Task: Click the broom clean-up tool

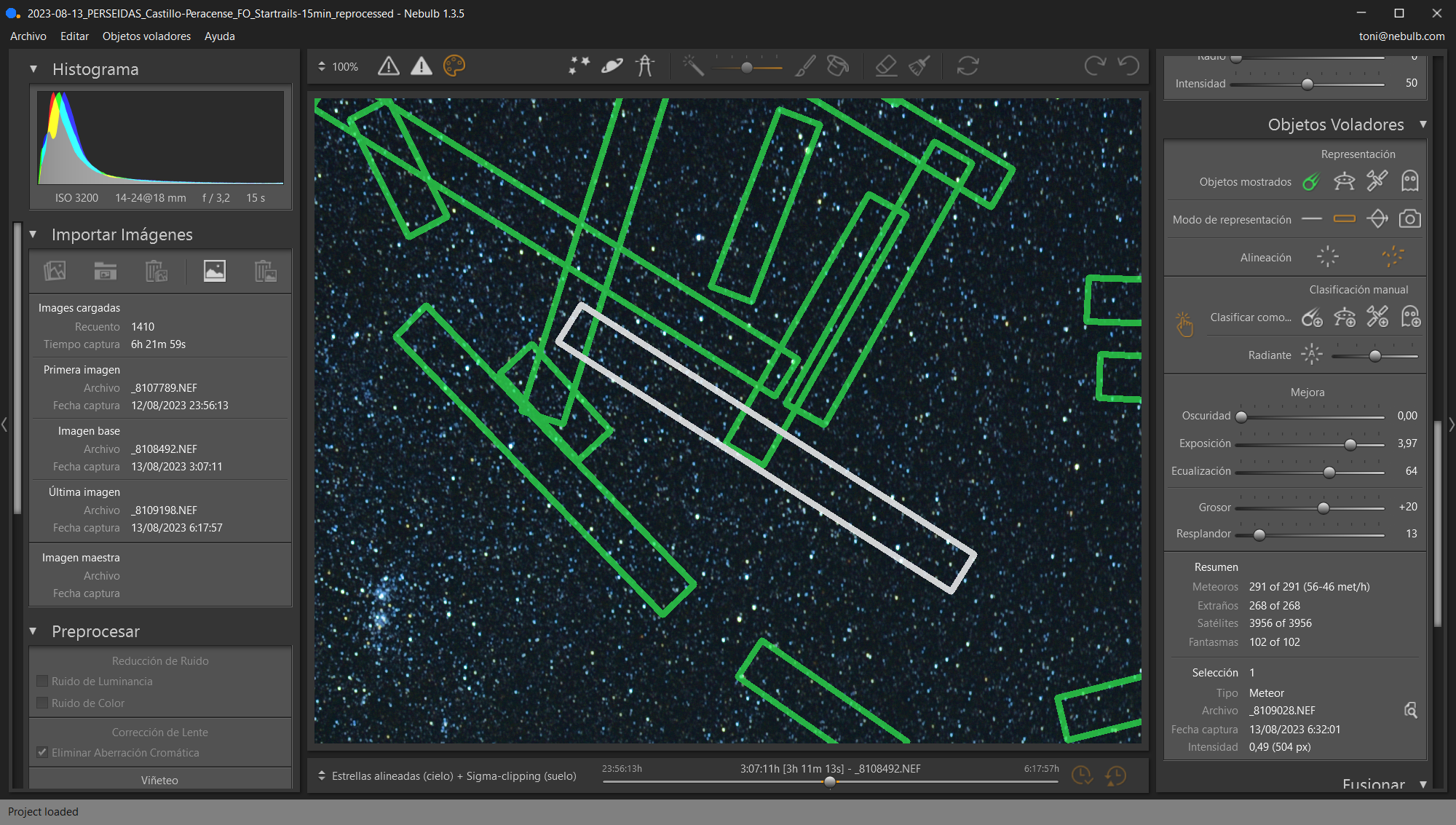Action: (x=919, y=66)
